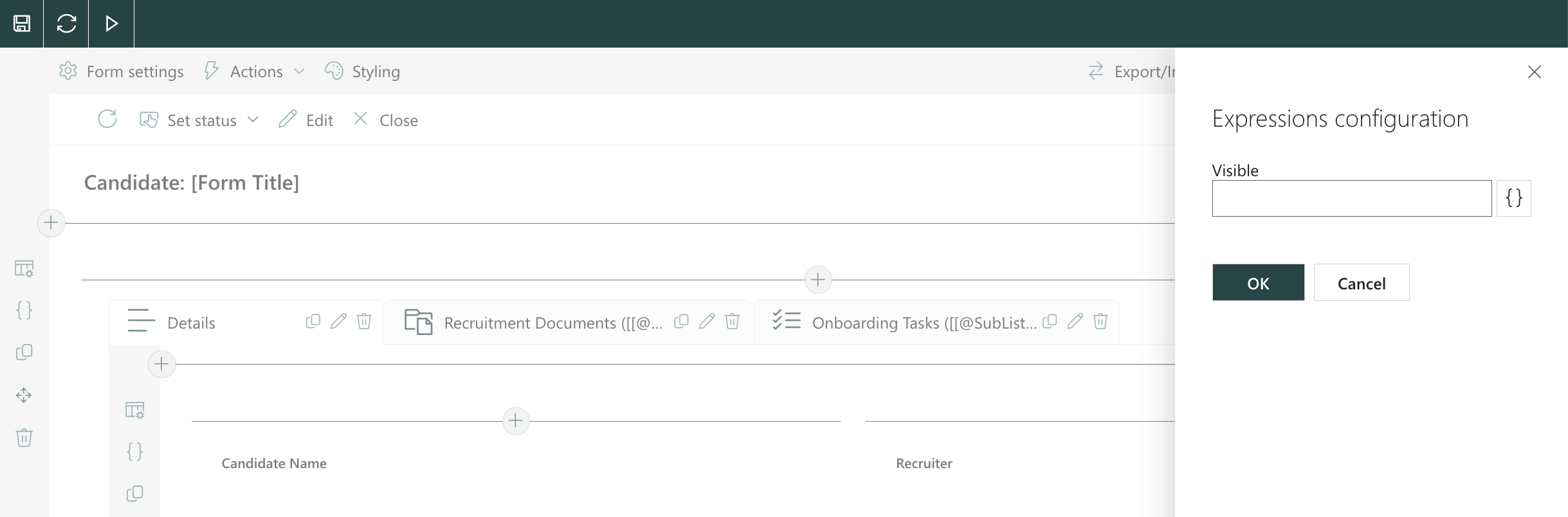
Task: Open the Onboarding Tasks tab
Action: click(924, 323)
